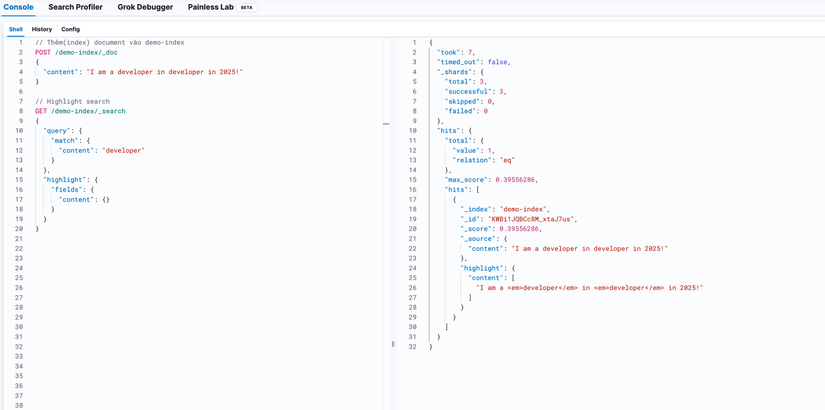Select the Console tab
The height and width of the screenshot is (410, 825).
(18, 7)
